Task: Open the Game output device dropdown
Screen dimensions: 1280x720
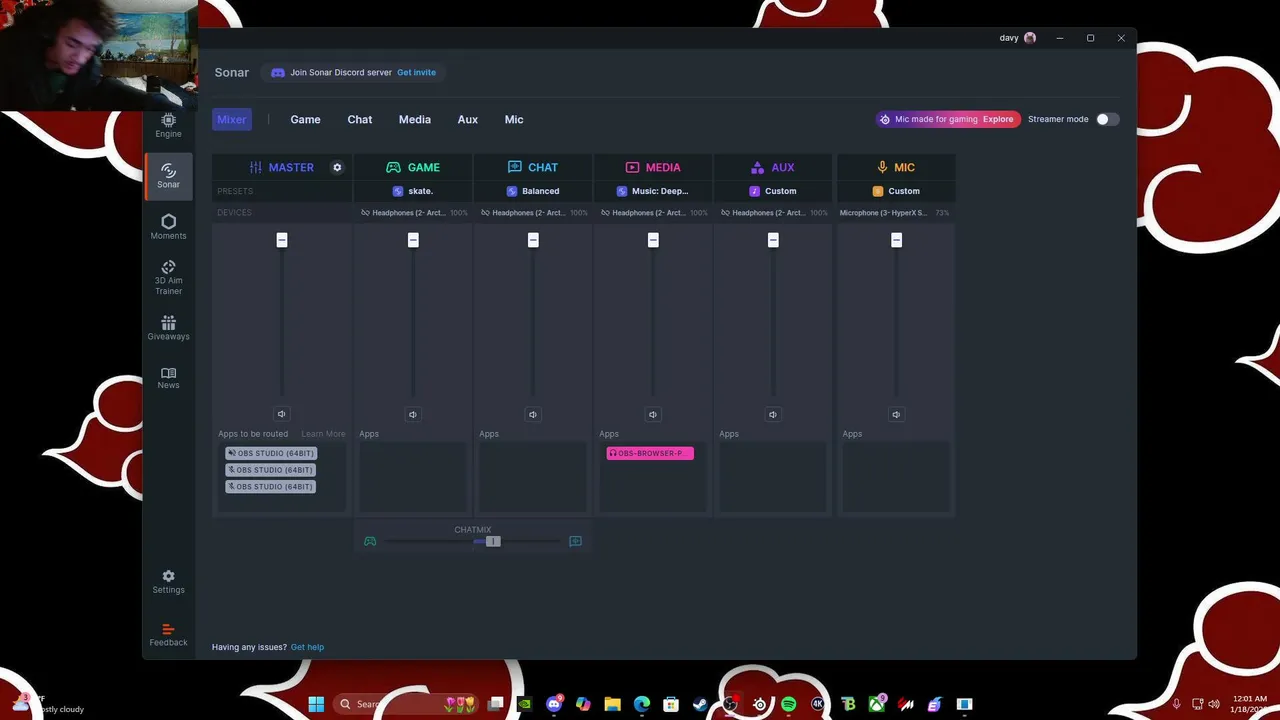Action: [414, 213]
